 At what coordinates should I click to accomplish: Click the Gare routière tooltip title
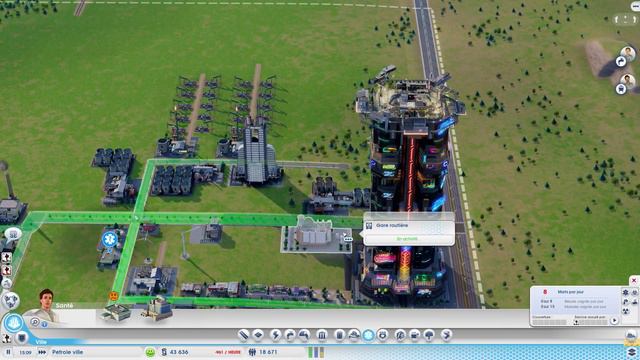click(x=392, y=225)
